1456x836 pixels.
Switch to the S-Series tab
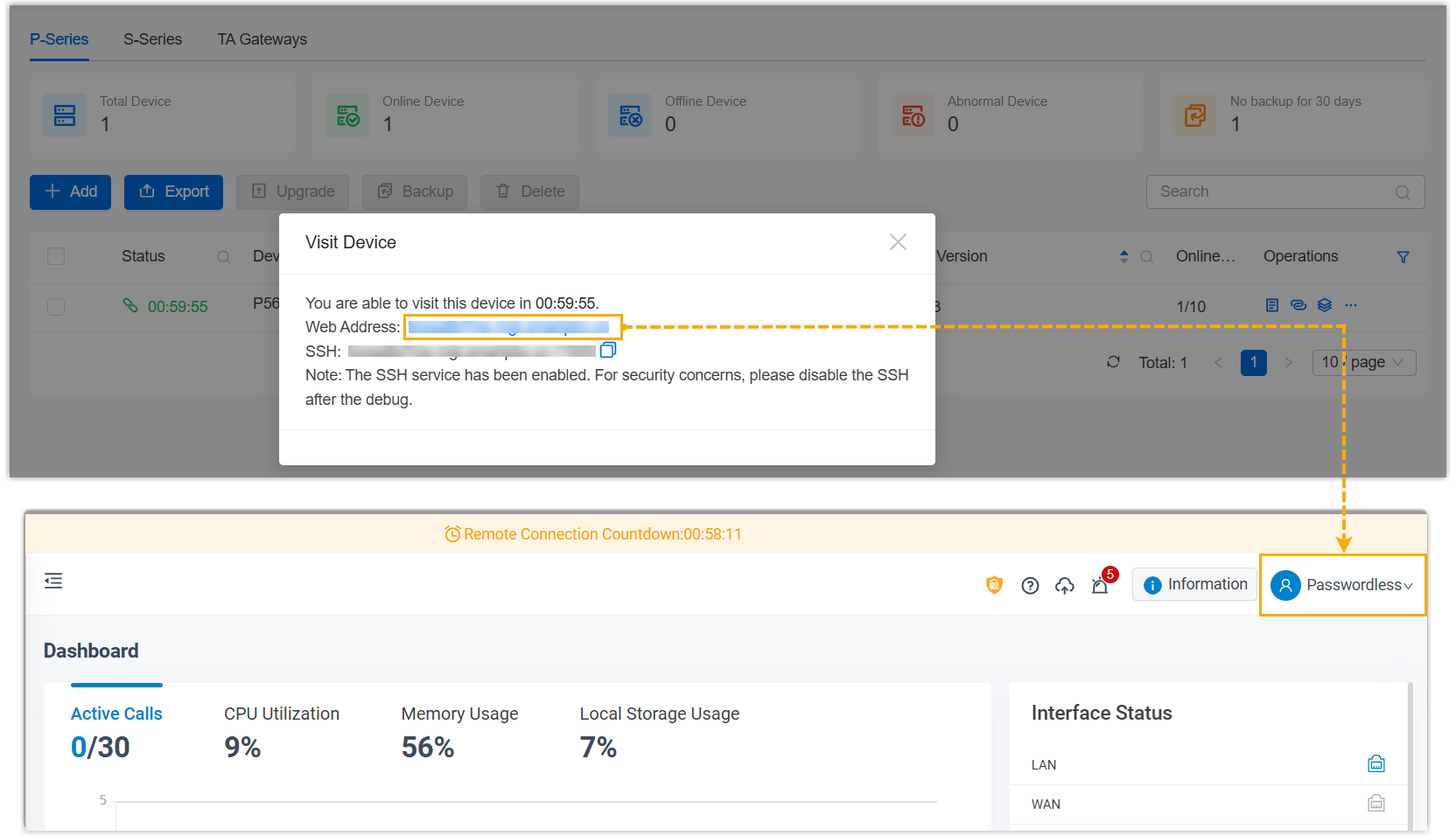[x=152, y=39]
